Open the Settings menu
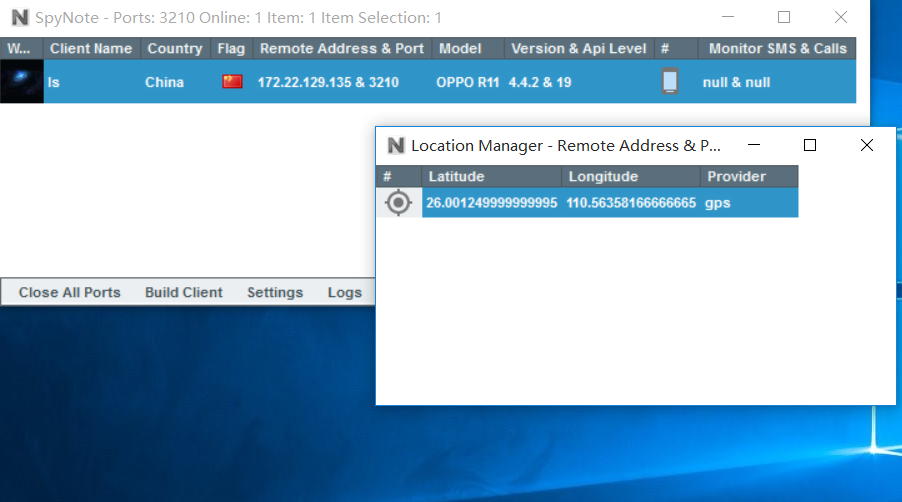902x502 pixels. coord(275,292)
